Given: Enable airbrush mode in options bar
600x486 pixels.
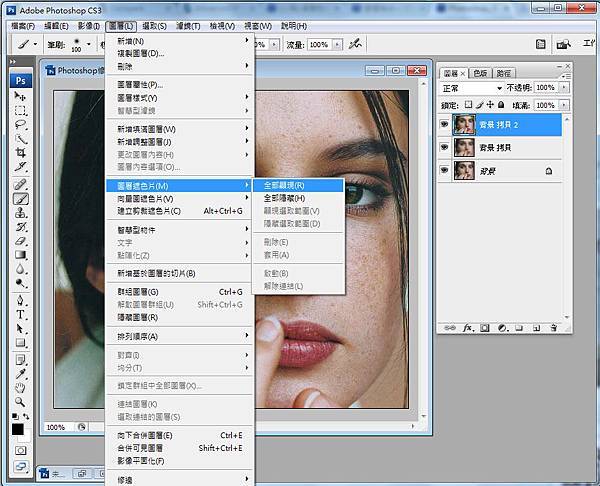Looking at the screenshot, I should pos(355,44).
